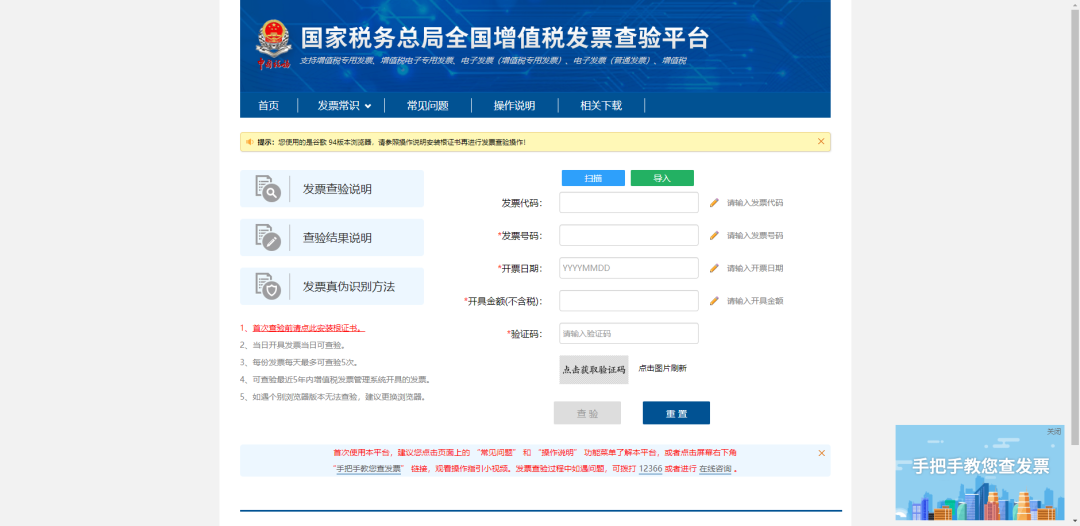The height and width of the screenshot is (526, 1080).
Task: Focus the 开票日期 YYYYMMDD field
Action: (629, 268)
